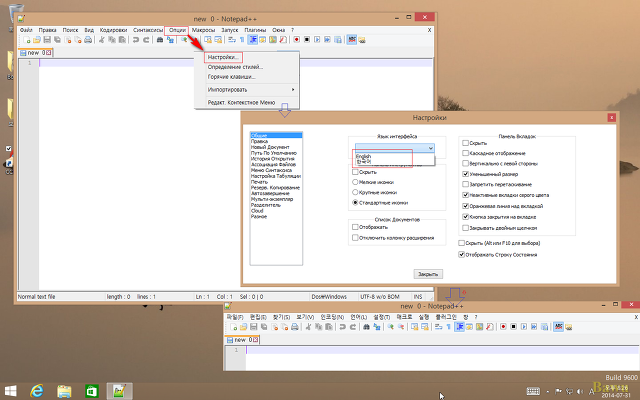640x400 pixels.
Task: Open File Explorer from taskbar
Action: click(64, 391)
